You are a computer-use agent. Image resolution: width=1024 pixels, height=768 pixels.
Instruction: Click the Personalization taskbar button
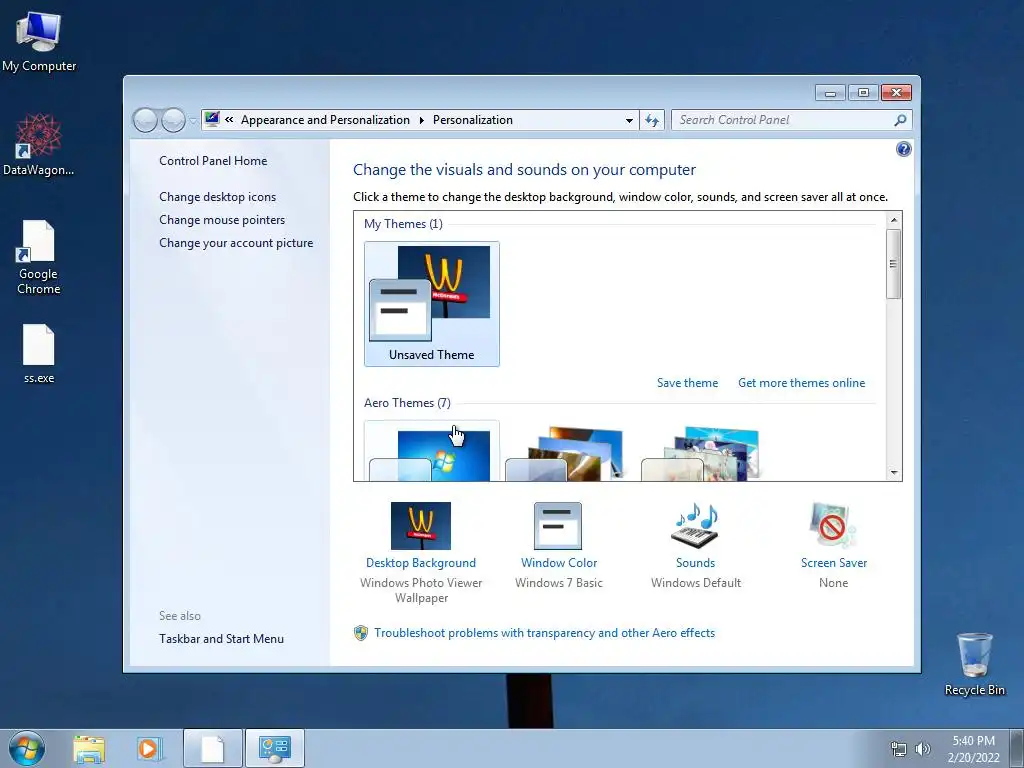tap(275, 748)
